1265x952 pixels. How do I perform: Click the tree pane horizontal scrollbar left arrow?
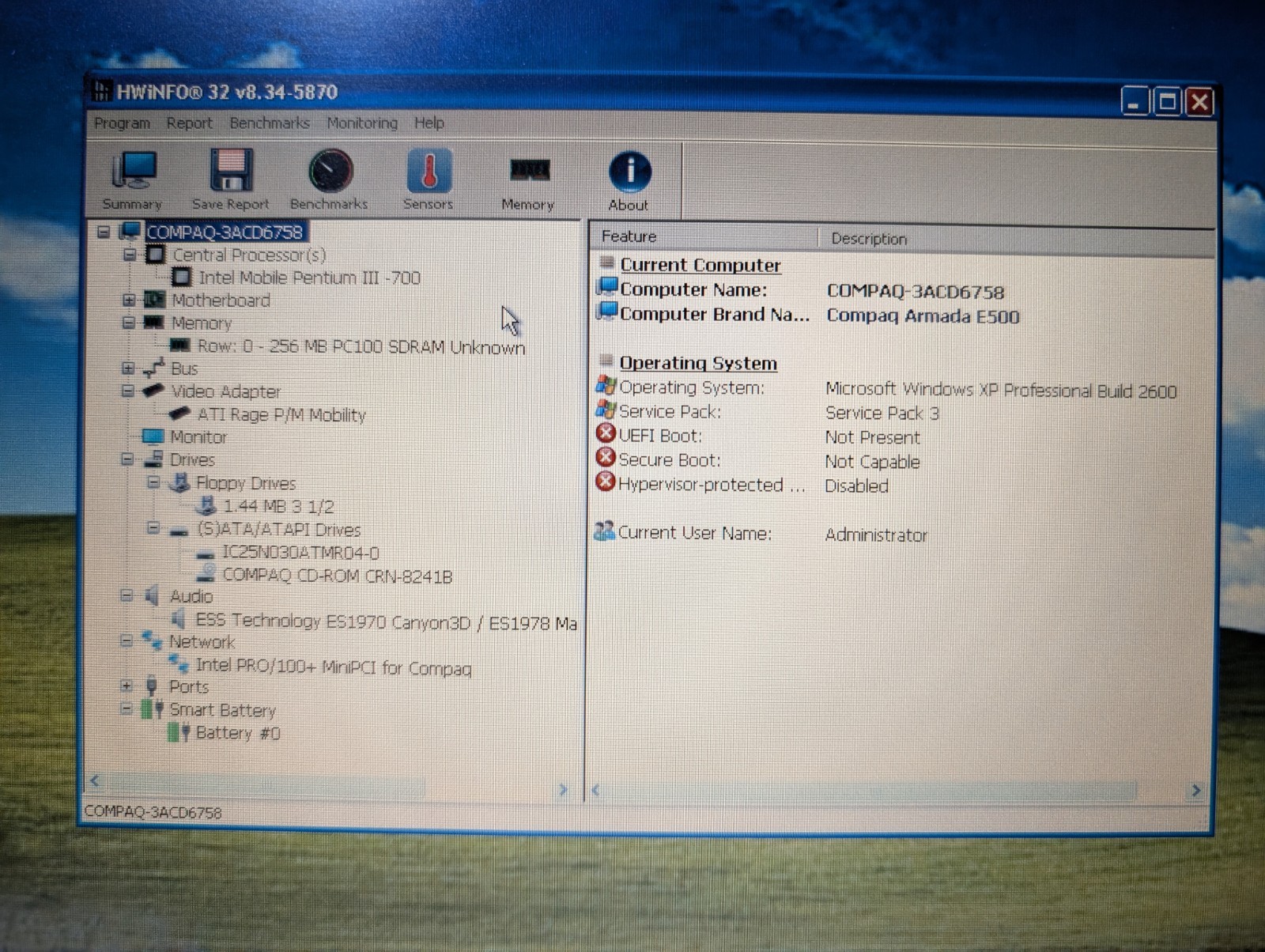tap(95, 781)
